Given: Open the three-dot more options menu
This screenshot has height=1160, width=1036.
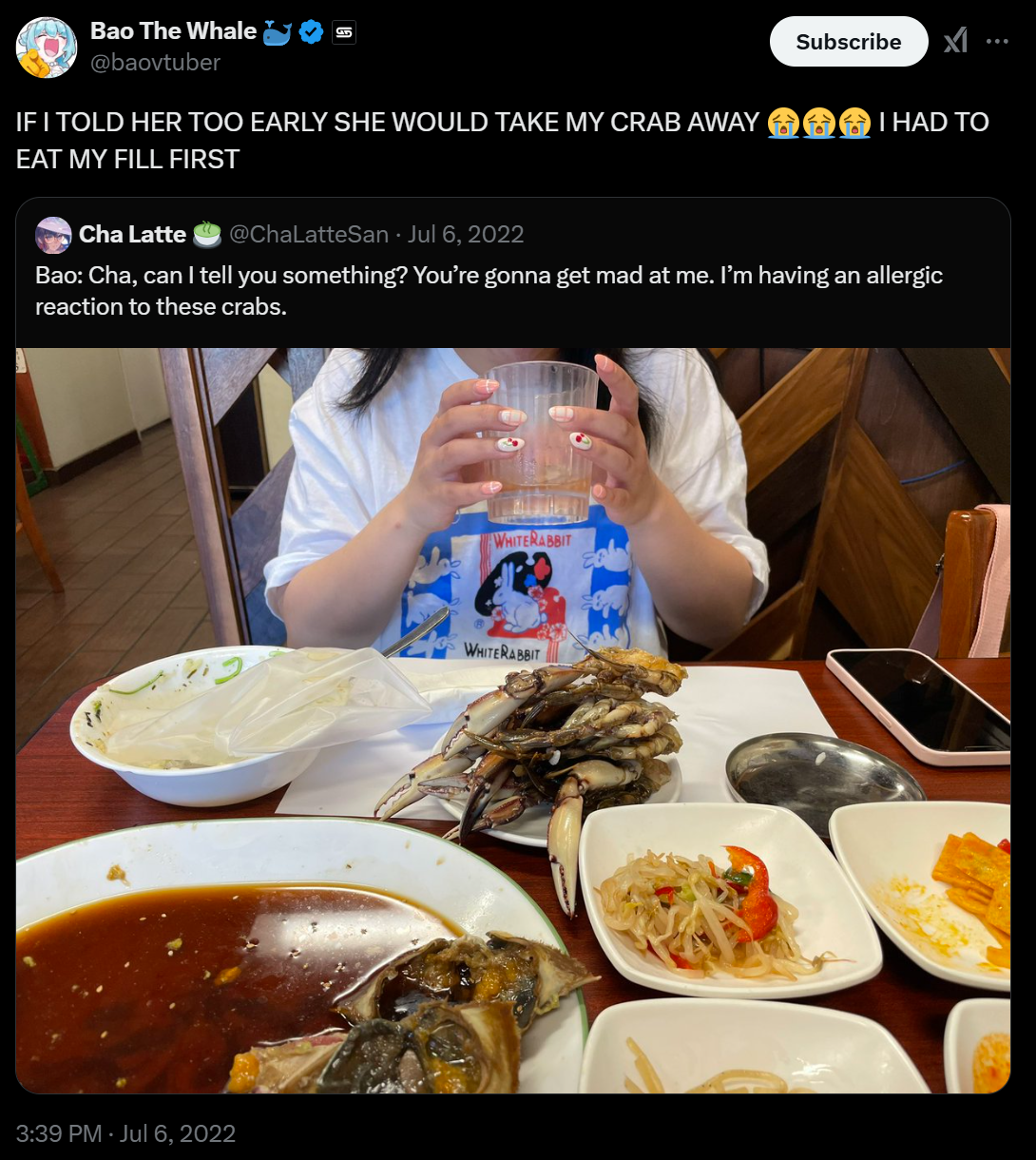Looking at the screenshot, I should [x=997, y=42].
